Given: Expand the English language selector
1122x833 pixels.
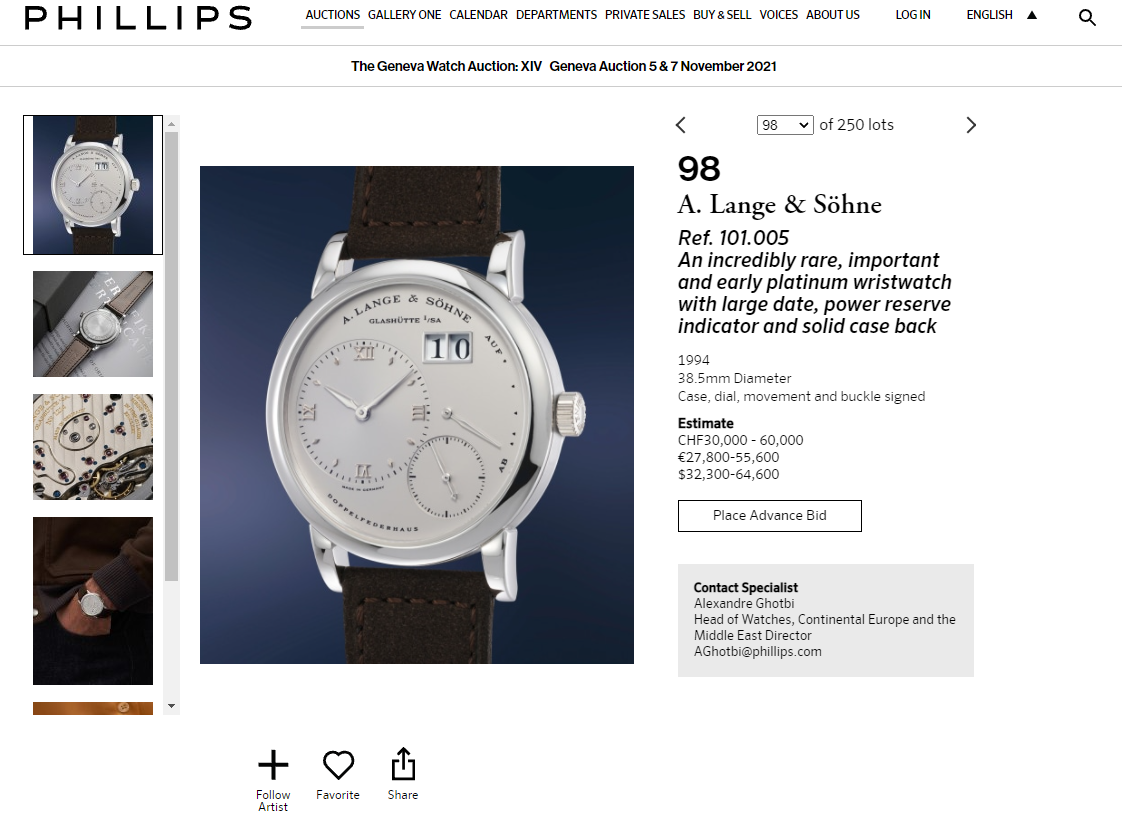Looking at the screenshot, I should pyautogui.click(x=1001, y=15).
